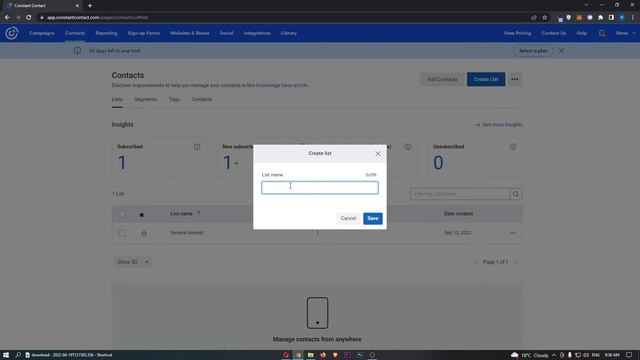Open the Windows Start menu
This screenshot has width=640, height=360.
pos(6,355)
